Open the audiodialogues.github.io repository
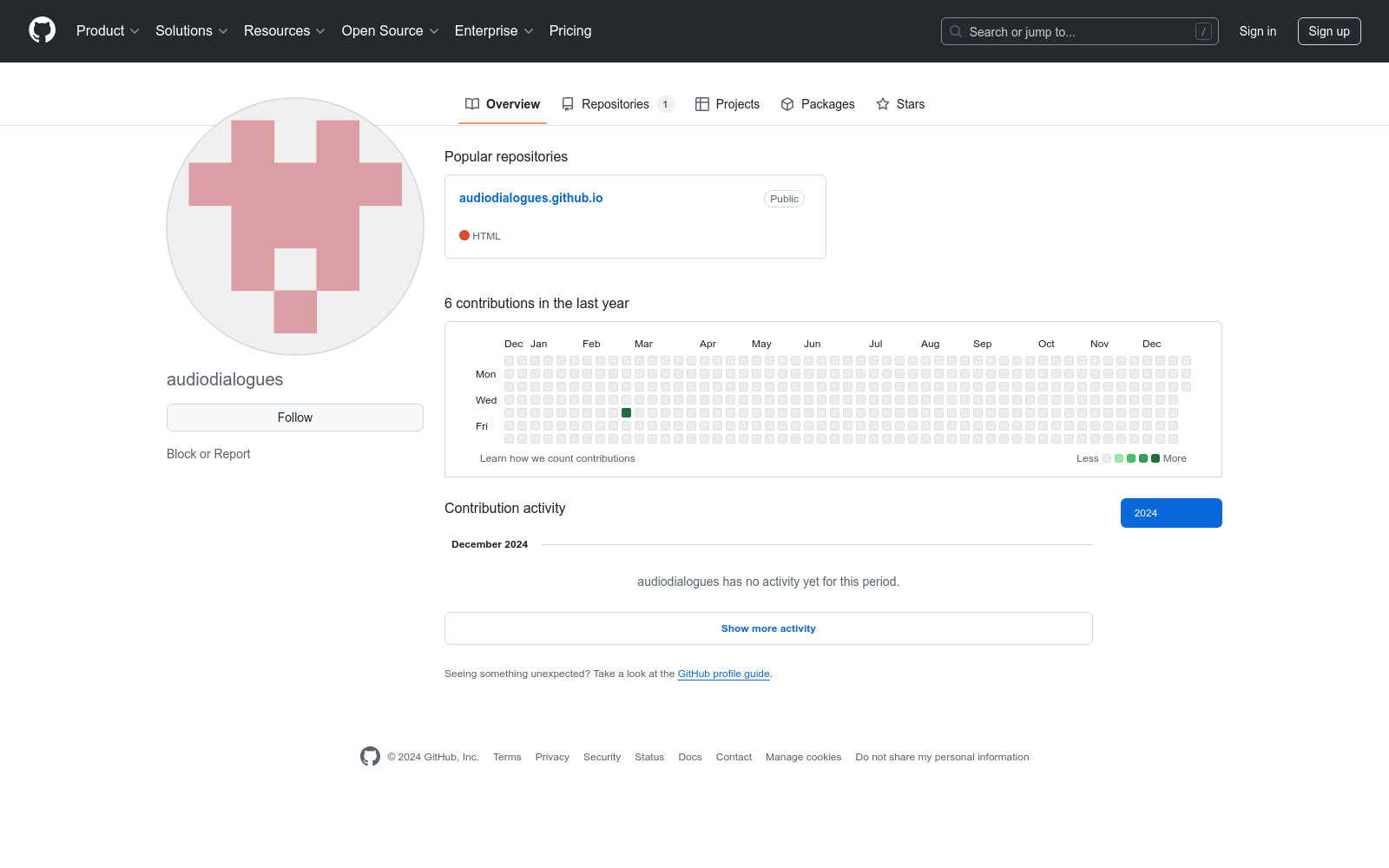This screenshot has width=1389, height=868. click(x=530, y=198)
